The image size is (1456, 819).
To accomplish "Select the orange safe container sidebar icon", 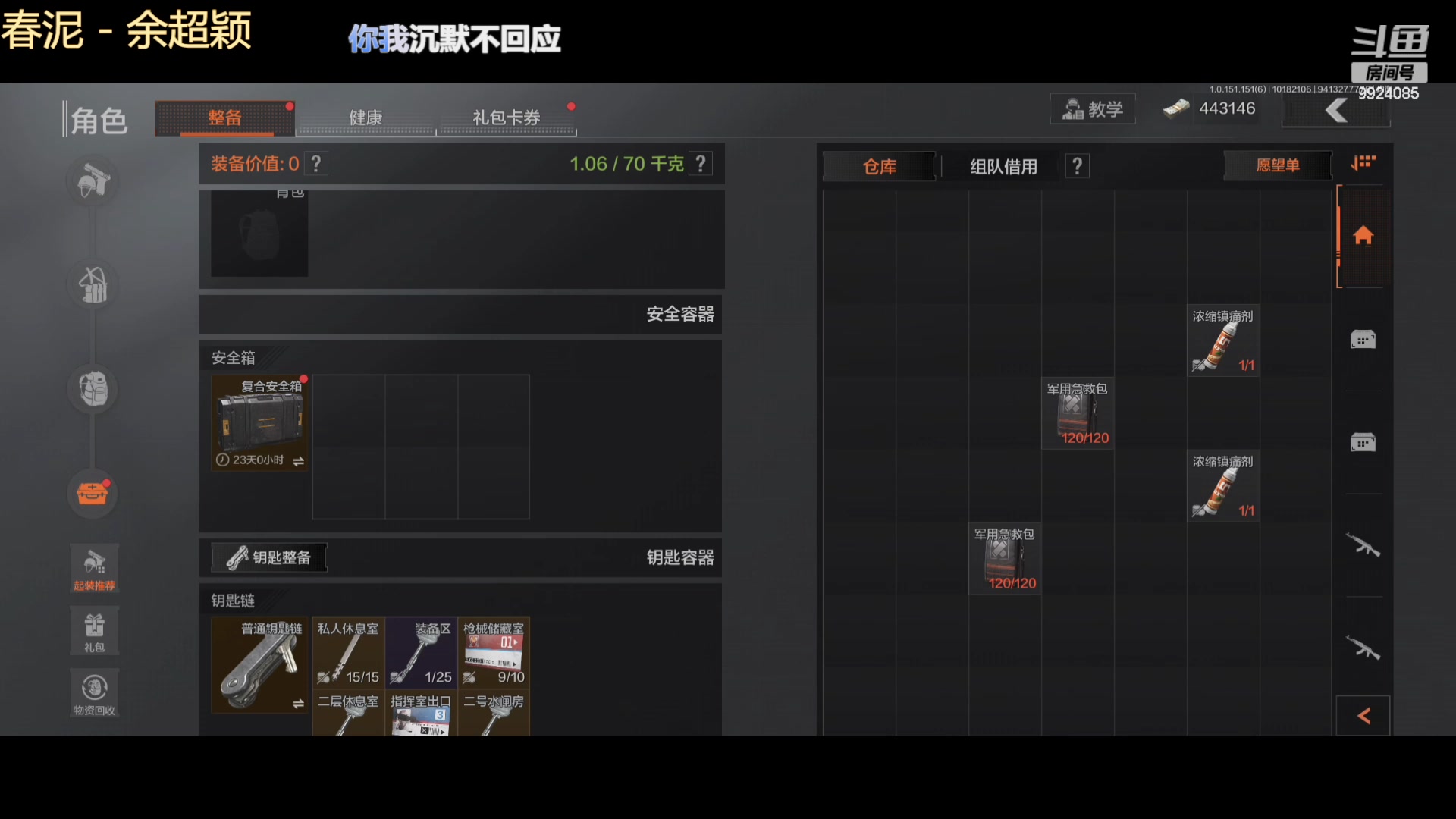I will 93,493.
